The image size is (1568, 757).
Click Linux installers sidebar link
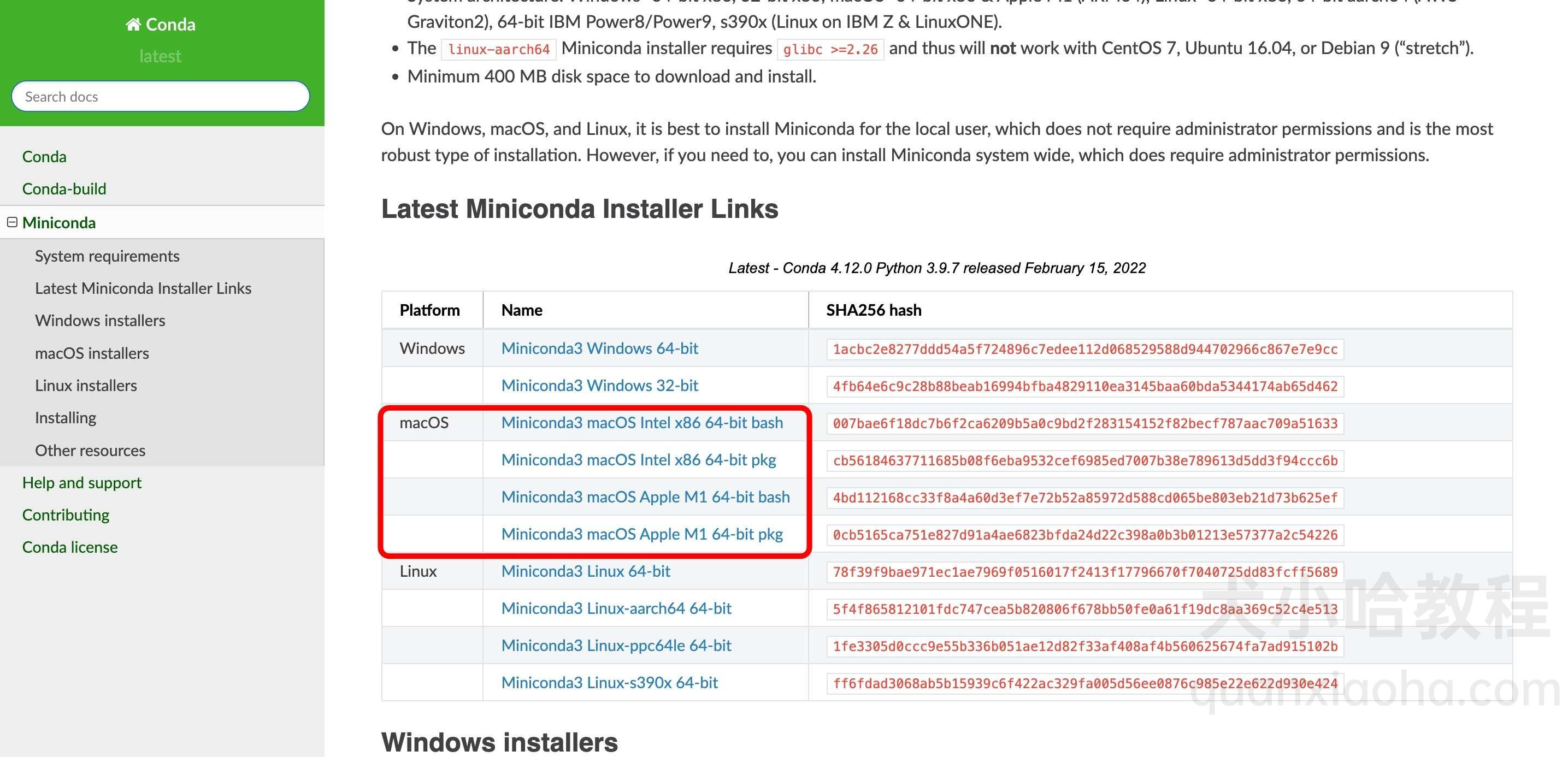pyautogui.click(x=86, y=384)
